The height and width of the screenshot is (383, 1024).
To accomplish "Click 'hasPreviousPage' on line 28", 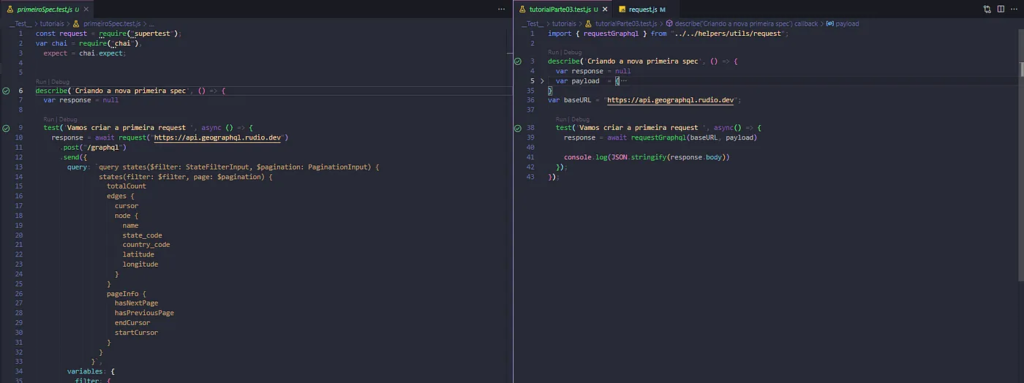I will coord(144,313).
